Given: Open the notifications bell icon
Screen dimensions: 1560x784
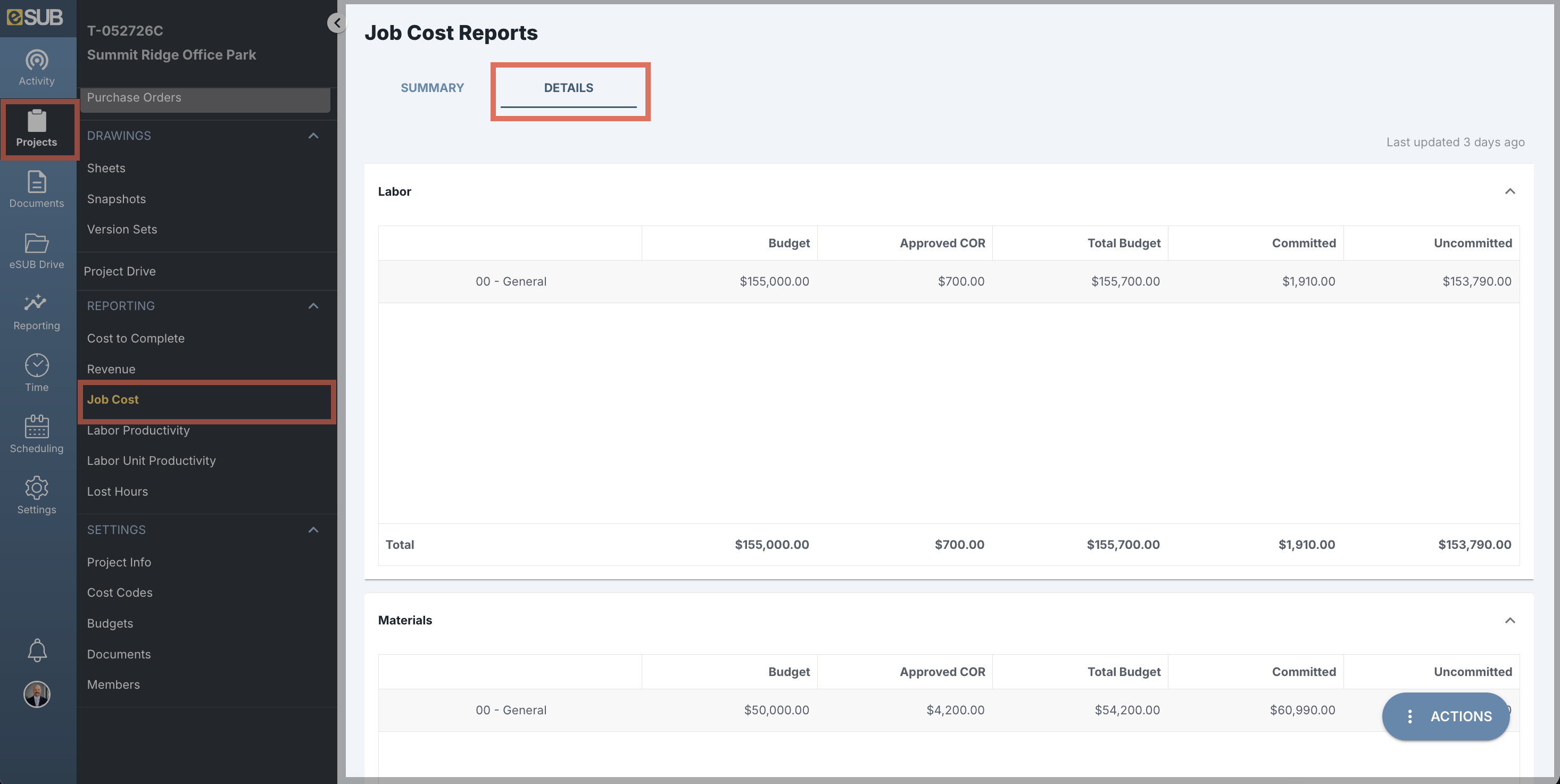Looking at the screenshot, I should click(x=37, y=649).
